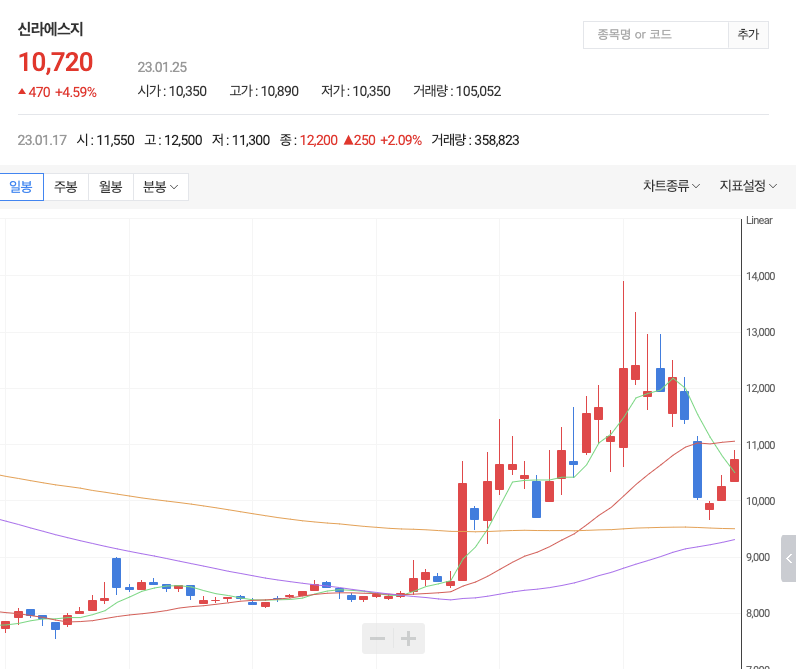Expand the collapsed side panel arrow
Screen dimensions: 796x669
click(x=788, y=558)
